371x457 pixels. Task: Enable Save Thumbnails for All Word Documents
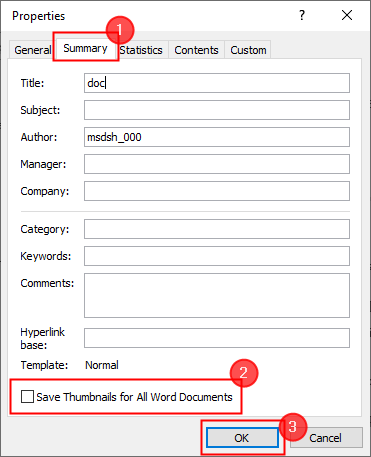click(x=27, y=397)
